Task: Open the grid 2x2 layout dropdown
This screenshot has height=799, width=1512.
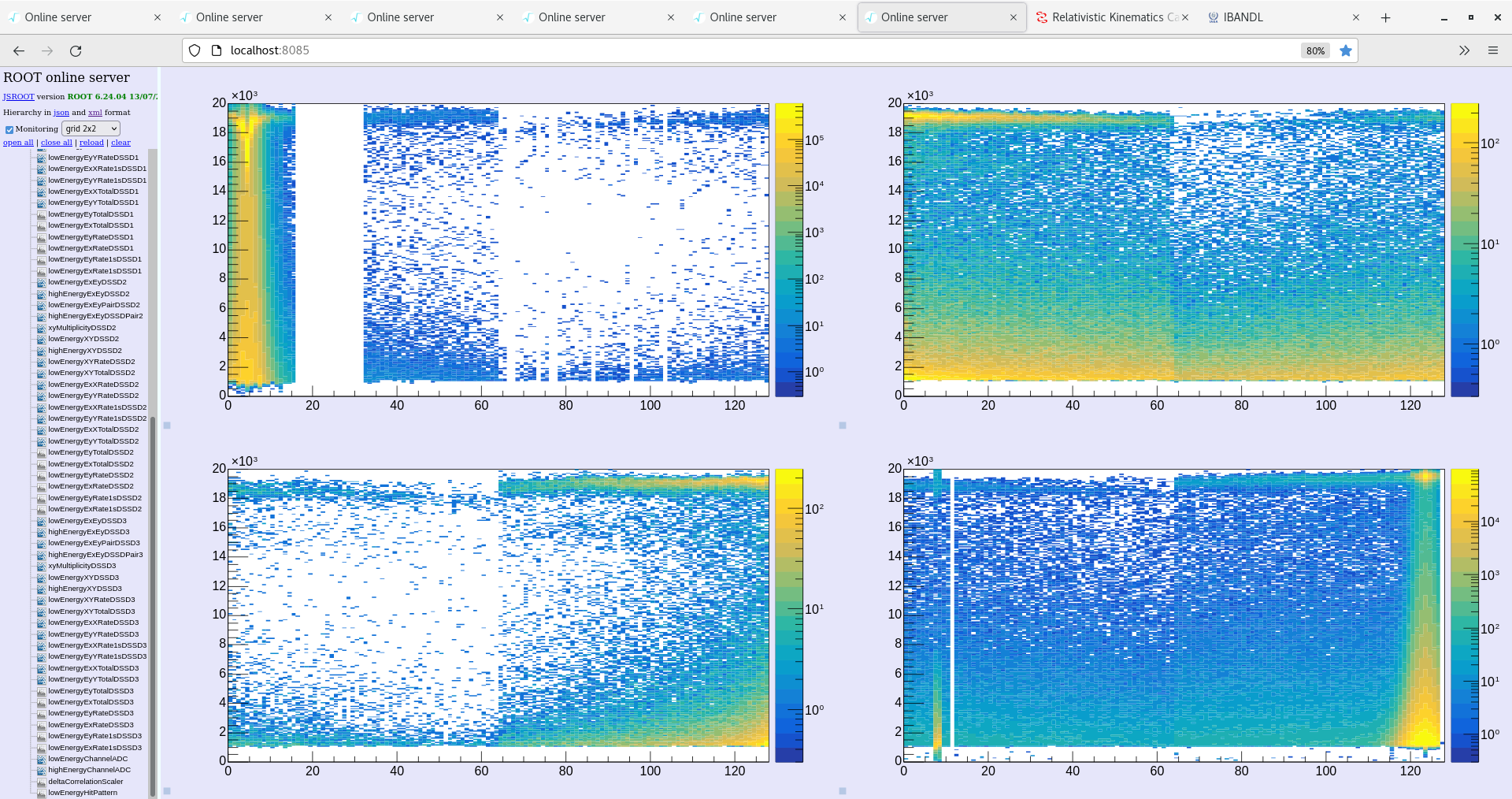Action: [91, 128]
